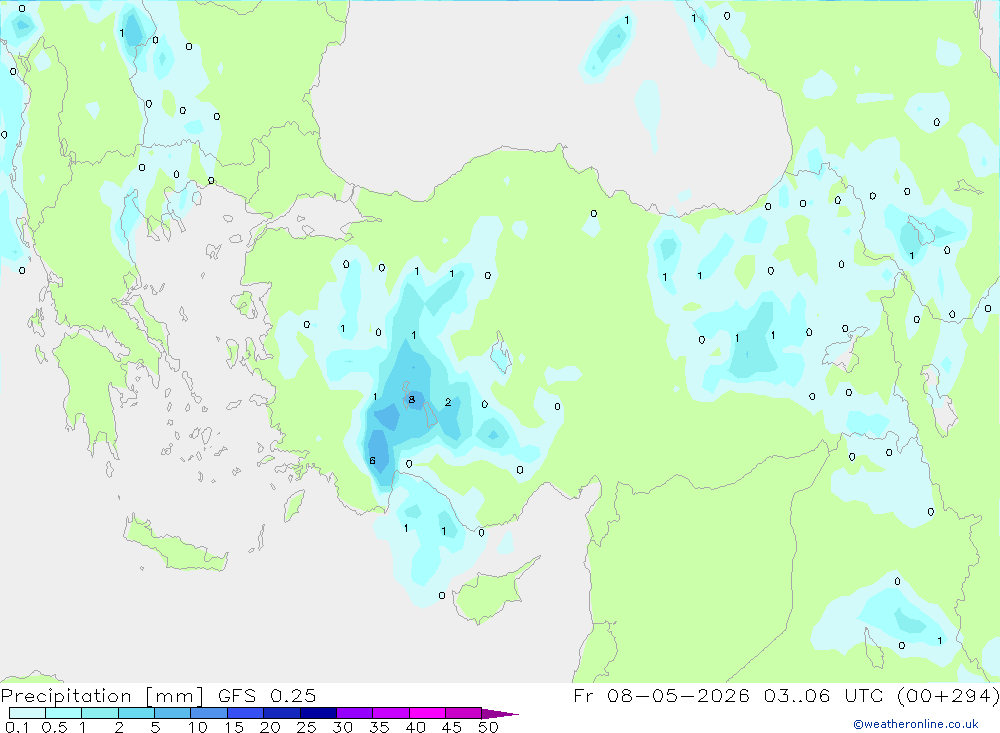The width and height of the screenshot is (1000, 733).
Task: Select the 2–5 mm legend color swatch
Action: click(136, 713)
